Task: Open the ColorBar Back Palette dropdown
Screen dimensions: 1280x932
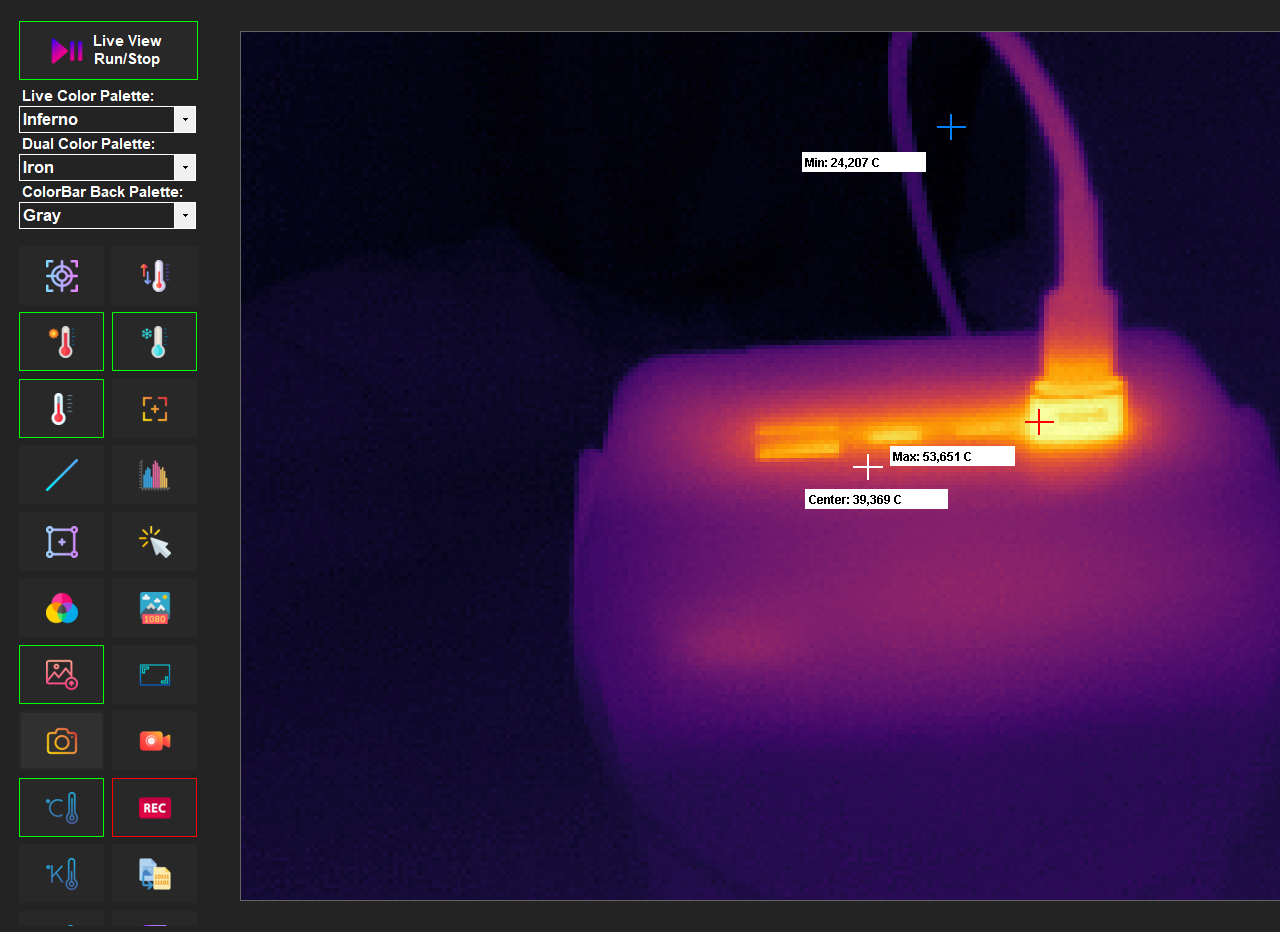Action: pos(107,215)
